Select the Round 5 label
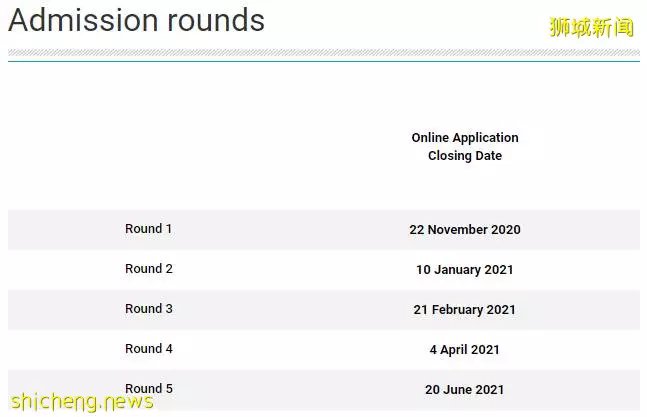647x417 pixels. coord(149,389)
